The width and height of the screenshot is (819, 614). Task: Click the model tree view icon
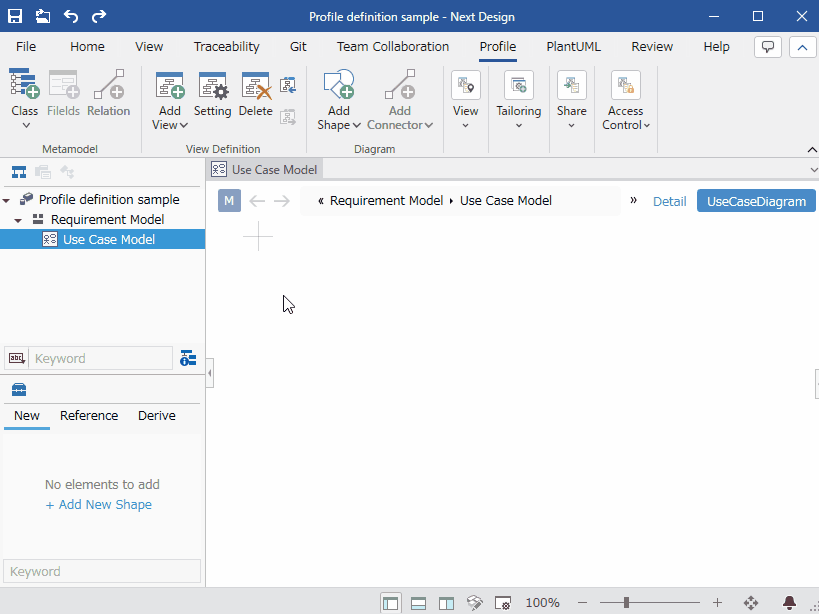point(19,172)
